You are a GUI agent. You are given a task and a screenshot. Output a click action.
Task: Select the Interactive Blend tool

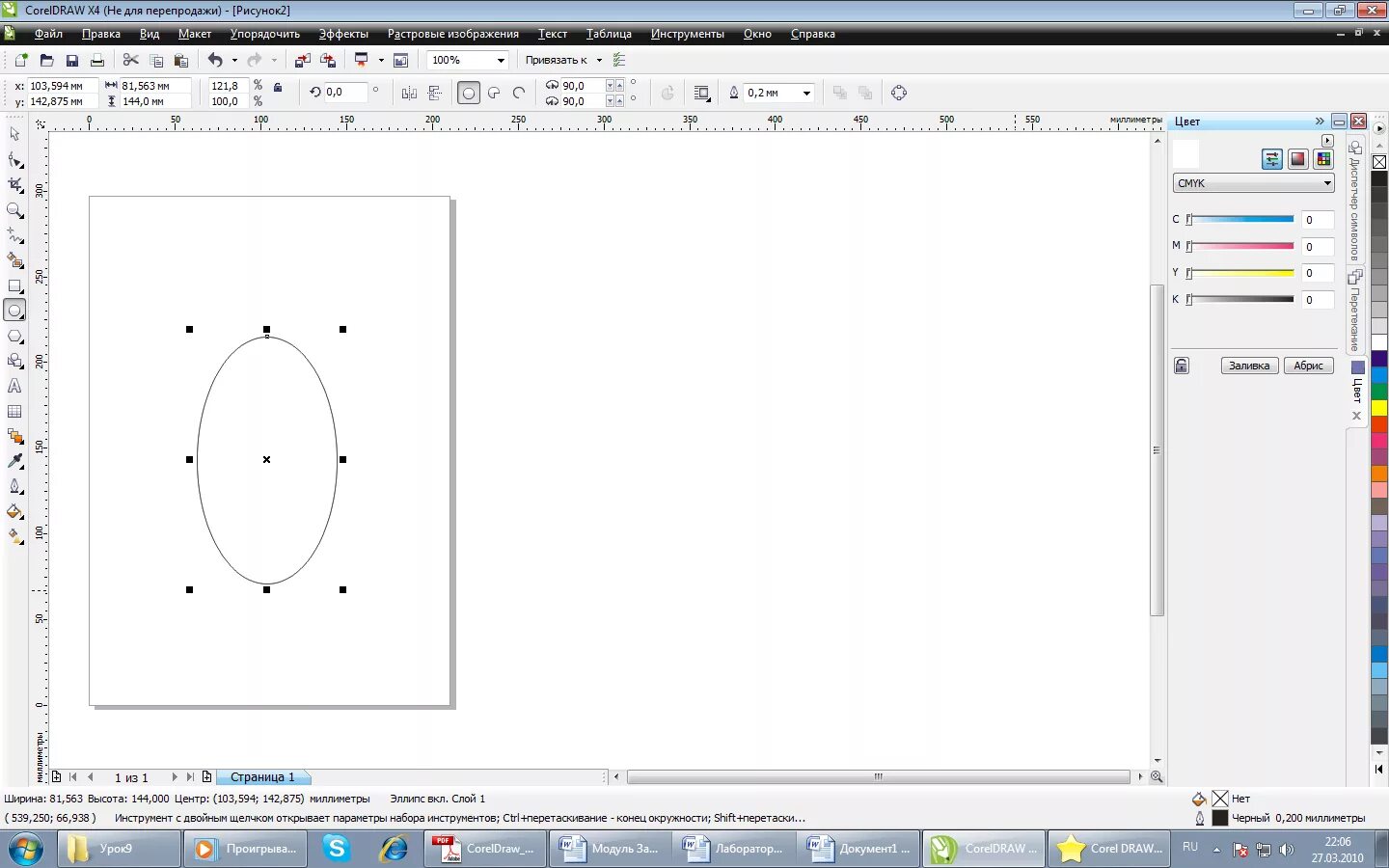coord(14,436)
